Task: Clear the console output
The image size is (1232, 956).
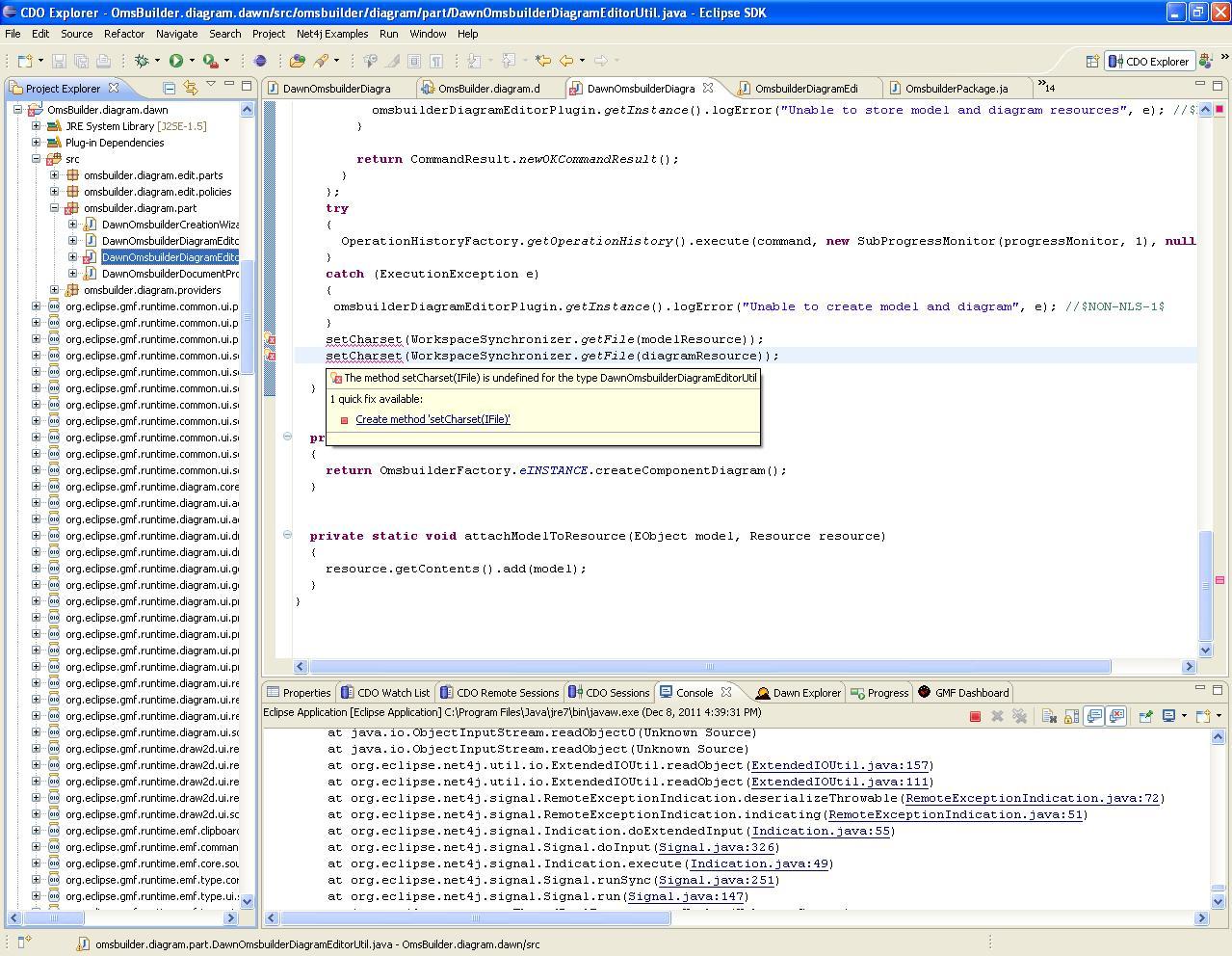Action: pos(1049,716)
